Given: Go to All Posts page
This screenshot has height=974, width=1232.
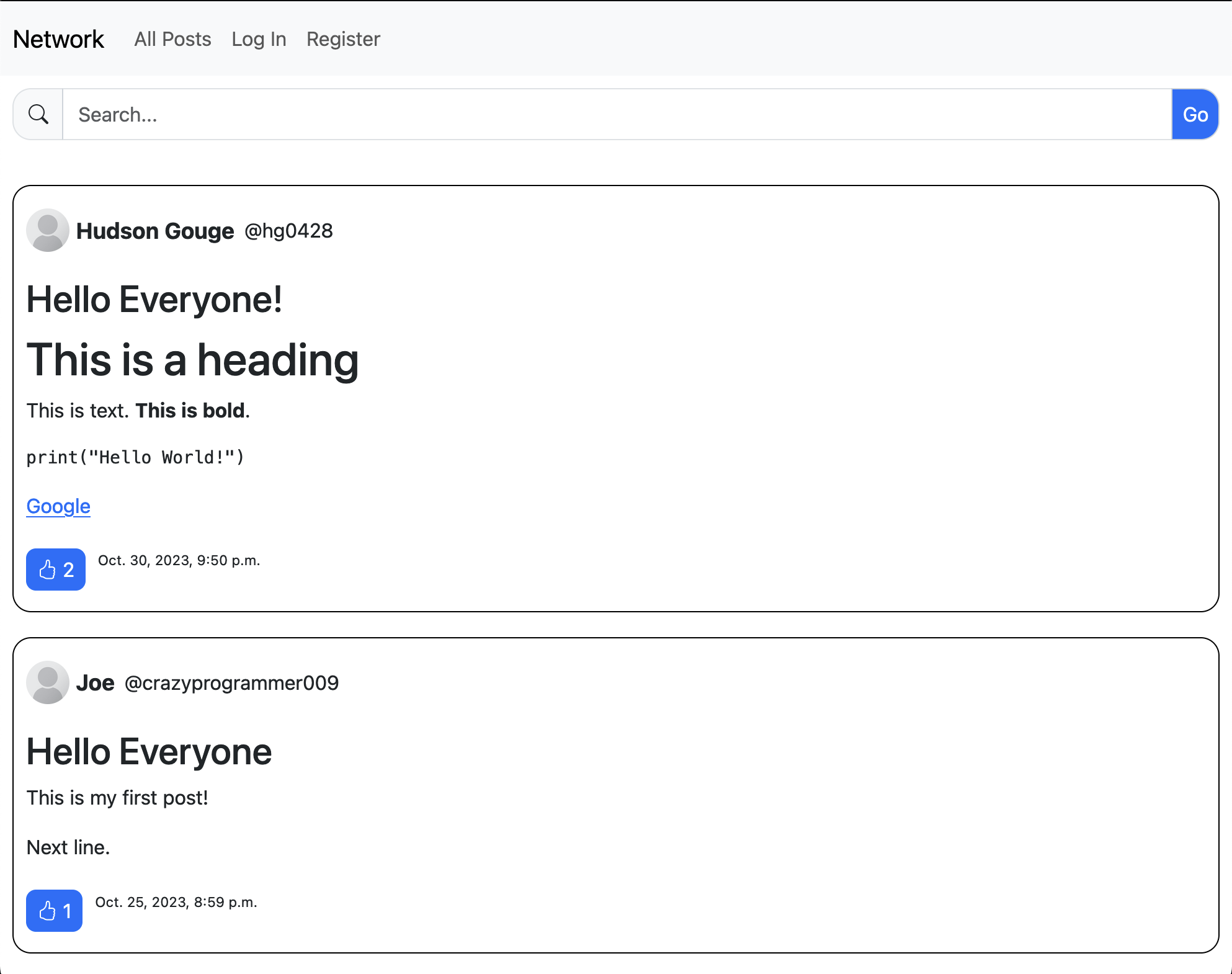Looking at the screenshot, I should tap(172, 39).
